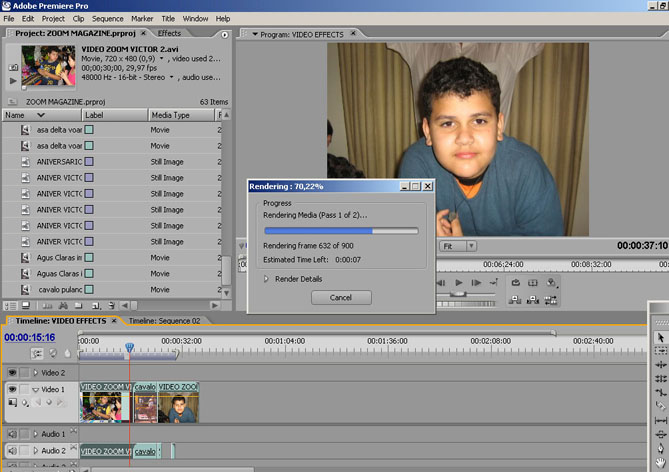Open the Sequence menu
The image size is (669, 472).
(x=107, y=18)
